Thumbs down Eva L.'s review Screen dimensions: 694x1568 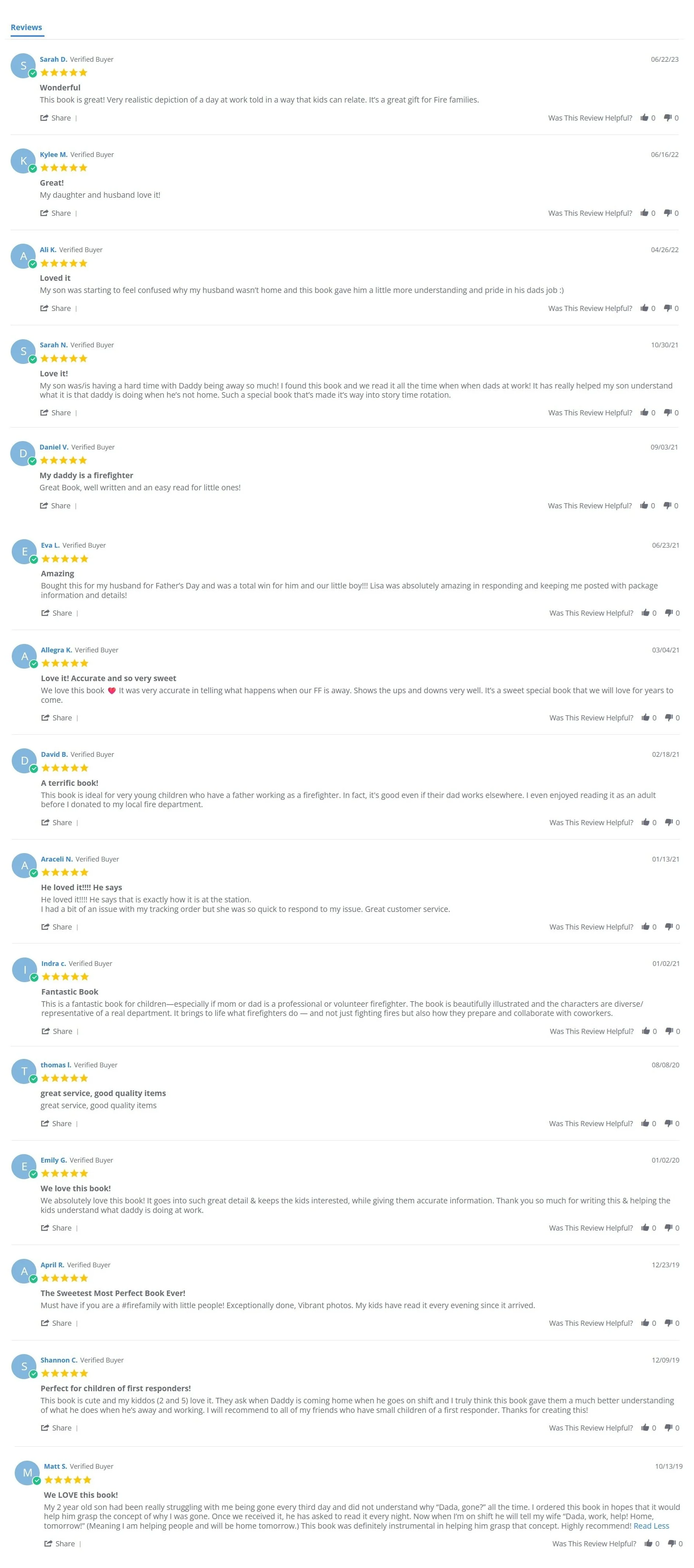click(x=668, y=613)
